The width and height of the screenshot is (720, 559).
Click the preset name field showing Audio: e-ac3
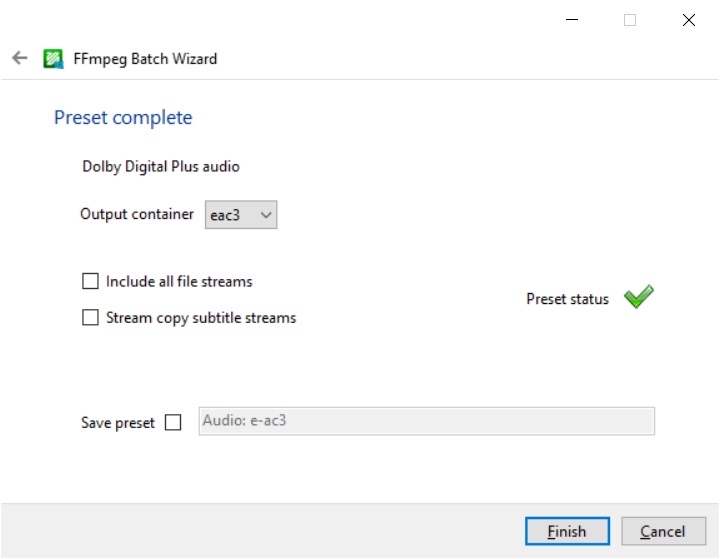427,421
